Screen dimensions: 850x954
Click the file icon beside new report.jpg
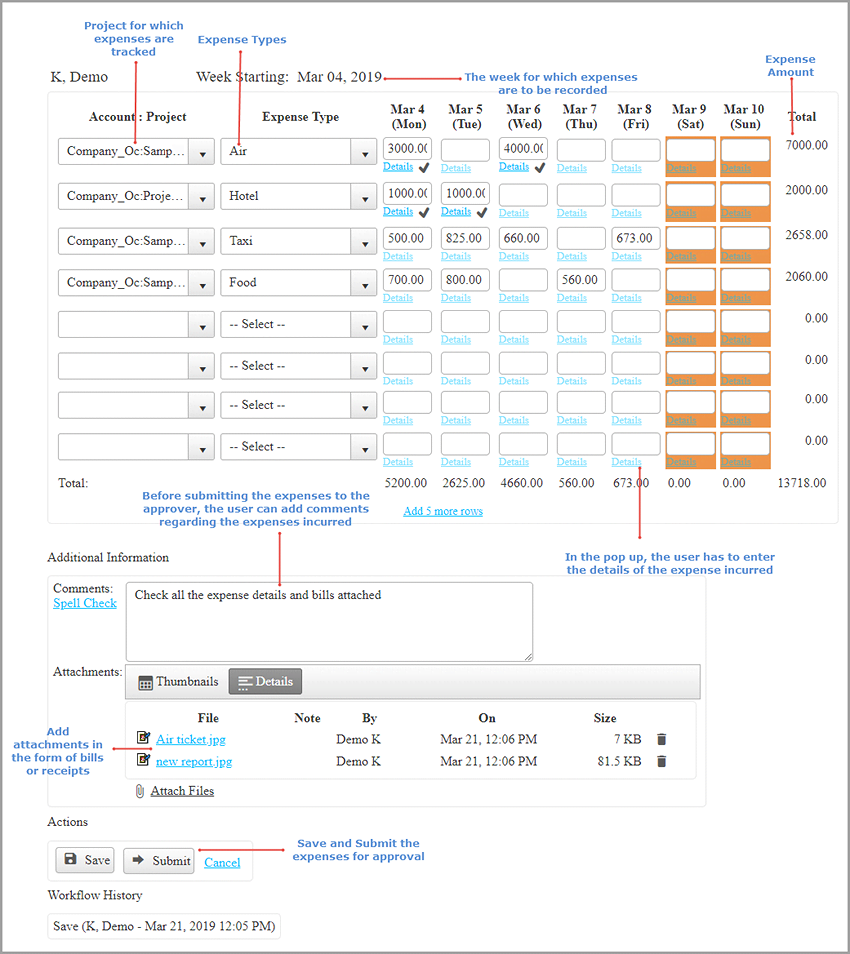pos(144,761)
